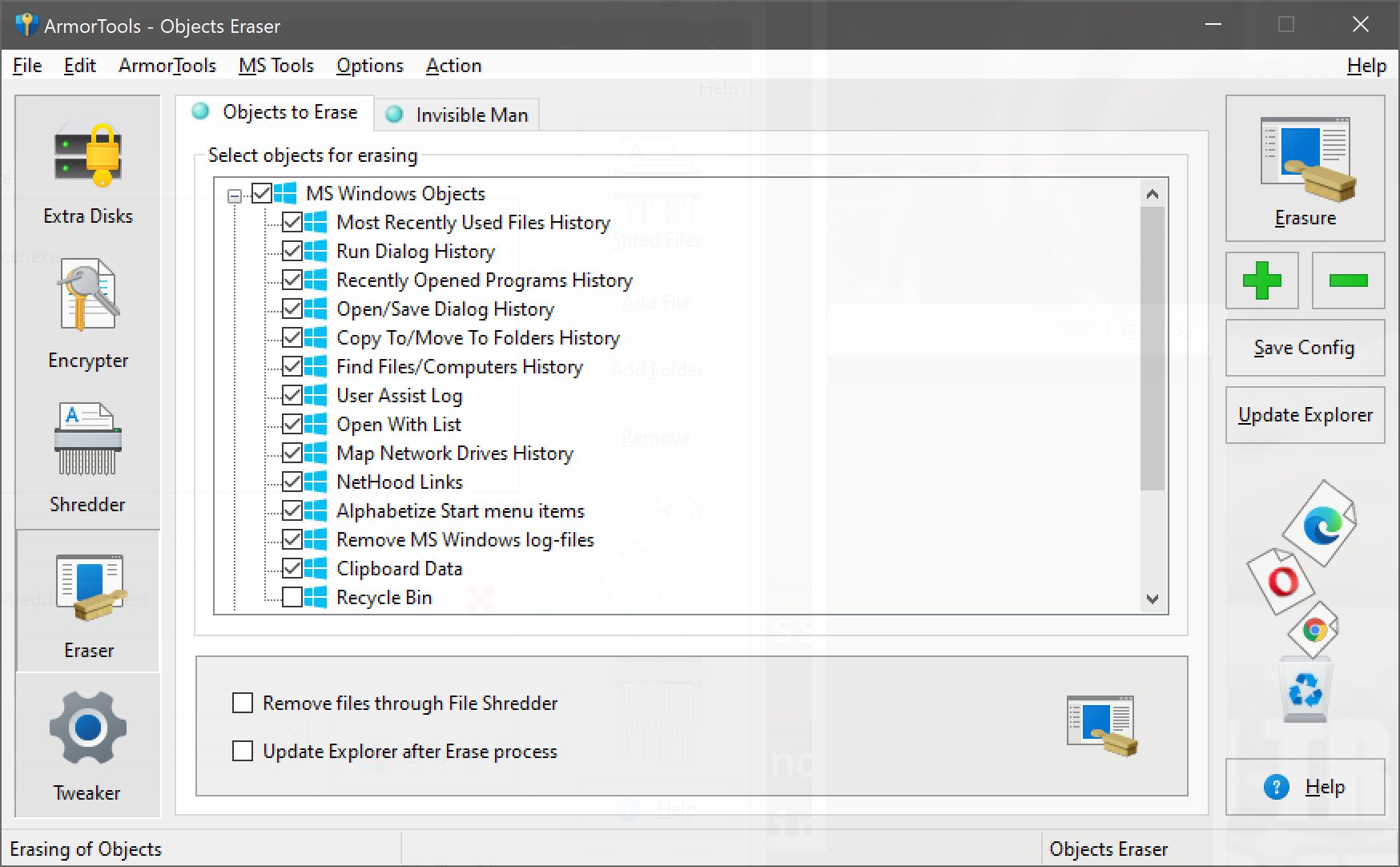Collapse the MS Windows Objects tree node
The height and width of the screenshot is (867, 1400).
235,196
